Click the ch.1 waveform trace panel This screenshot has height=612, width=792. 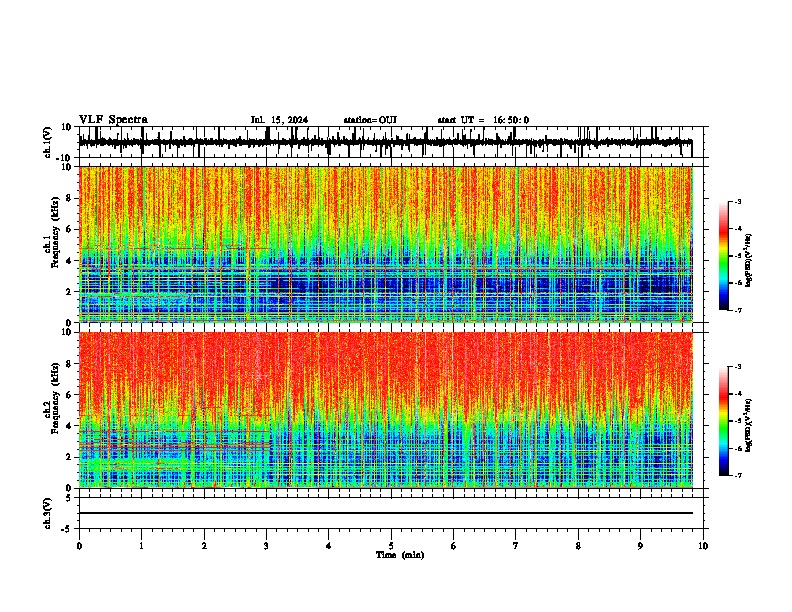click(x=393, y=142)
